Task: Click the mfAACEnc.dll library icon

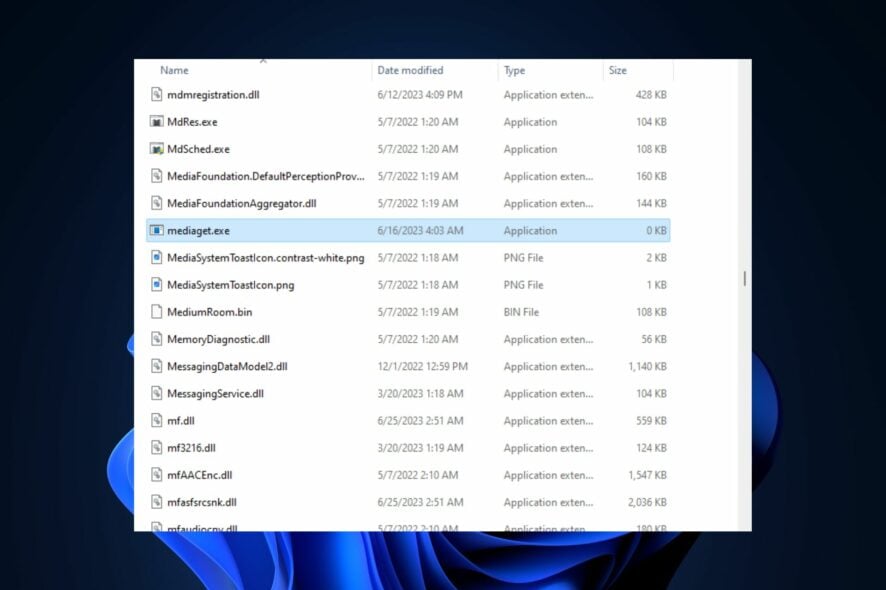Action: coord(156,475)
